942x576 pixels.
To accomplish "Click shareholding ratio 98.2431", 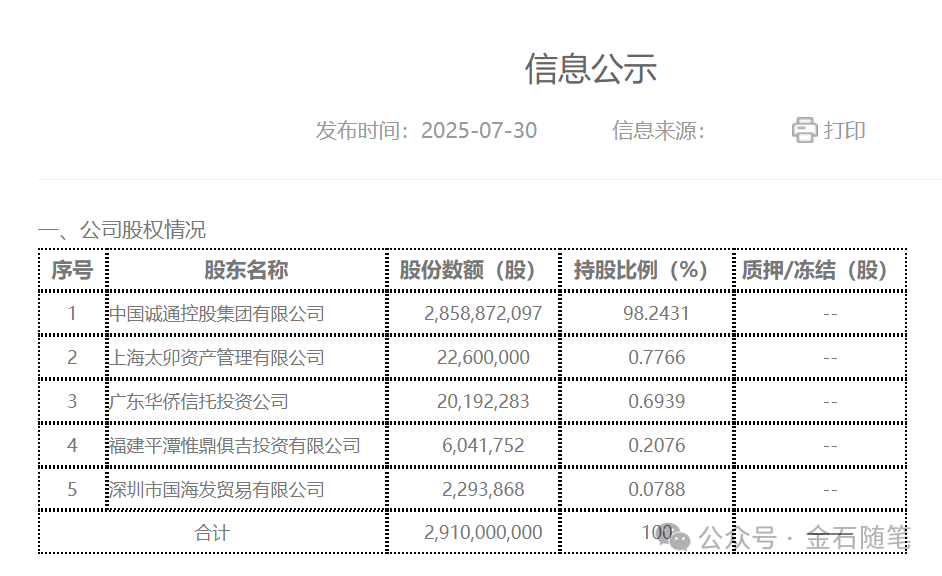I will [x=656, y=314].
